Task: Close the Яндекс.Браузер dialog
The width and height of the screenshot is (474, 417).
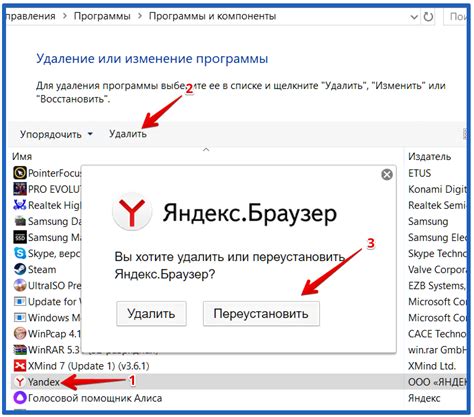Action: pyautogui.click(x=387, y=174)
